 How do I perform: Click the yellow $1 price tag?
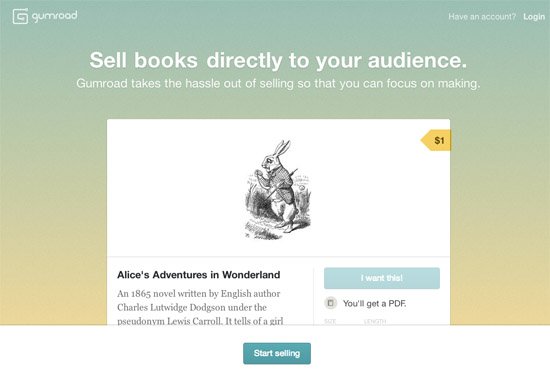436,140
